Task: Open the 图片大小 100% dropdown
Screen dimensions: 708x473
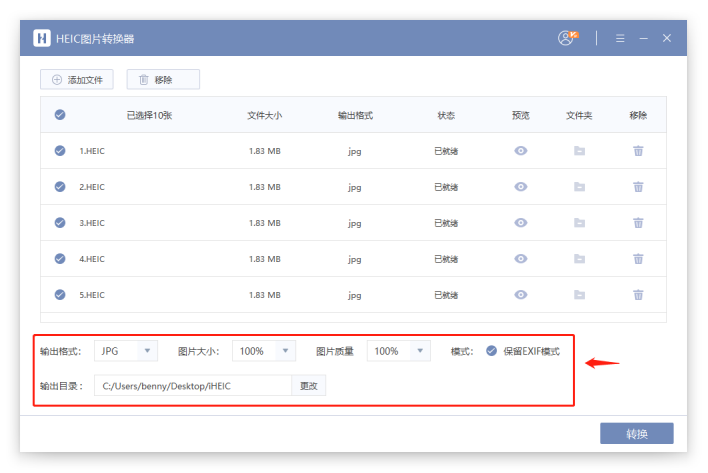Action: [264, 351]
